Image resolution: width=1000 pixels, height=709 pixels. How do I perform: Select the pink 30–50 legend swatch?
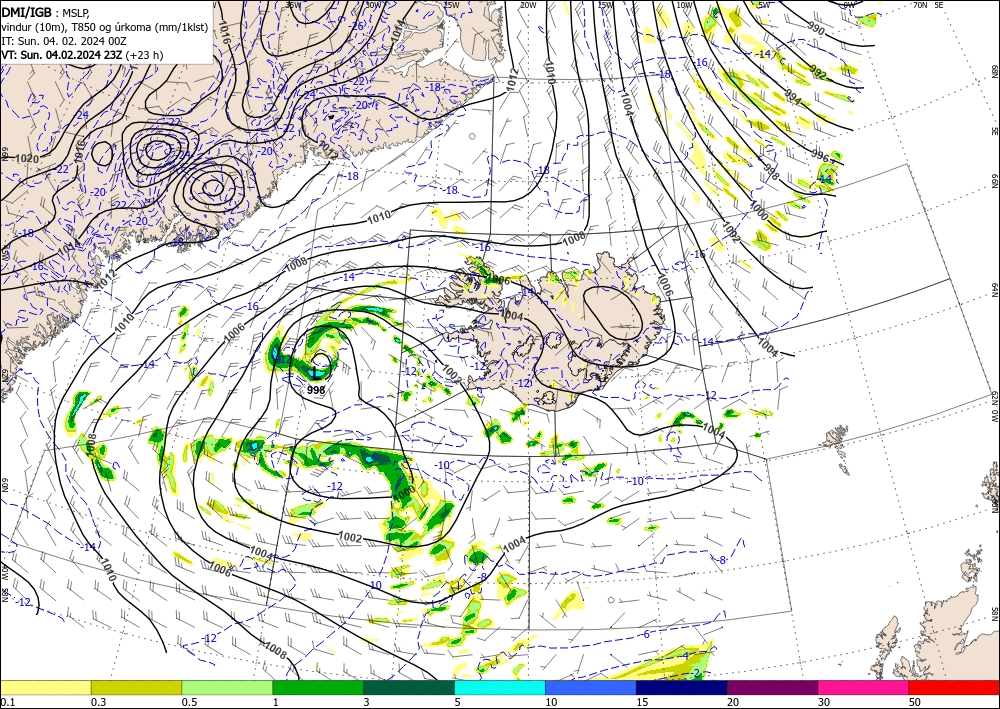click(x=864, y=687)
